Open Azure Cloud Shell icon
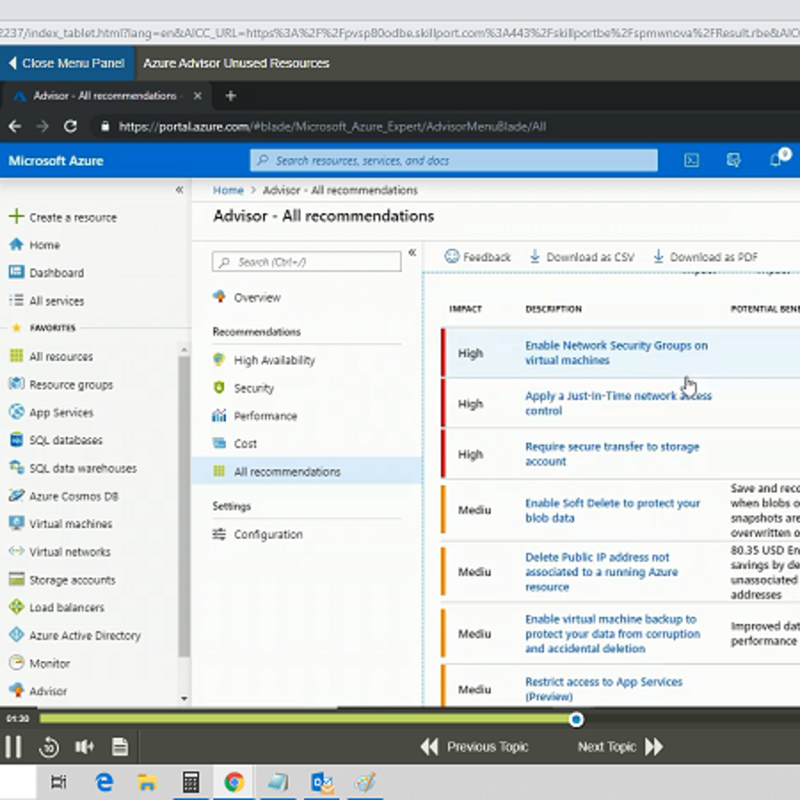The width and height of the screenshot is (800, 800). click(x=691, y=161)
